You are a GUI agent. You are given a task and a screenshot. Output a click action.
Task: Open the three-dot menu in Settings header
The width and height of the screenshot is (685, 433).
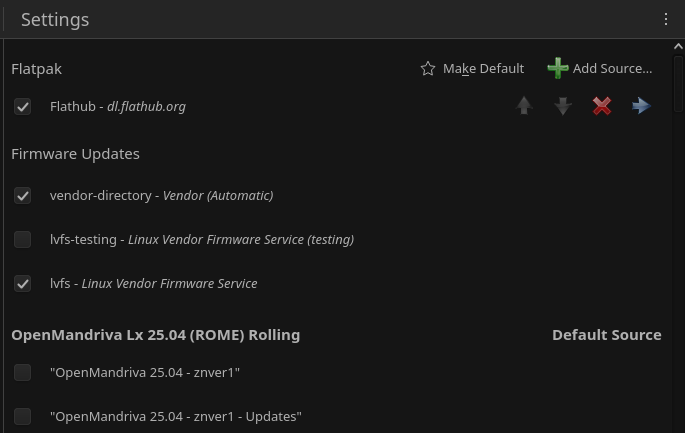pyautogui.click(x=665, y=19)
